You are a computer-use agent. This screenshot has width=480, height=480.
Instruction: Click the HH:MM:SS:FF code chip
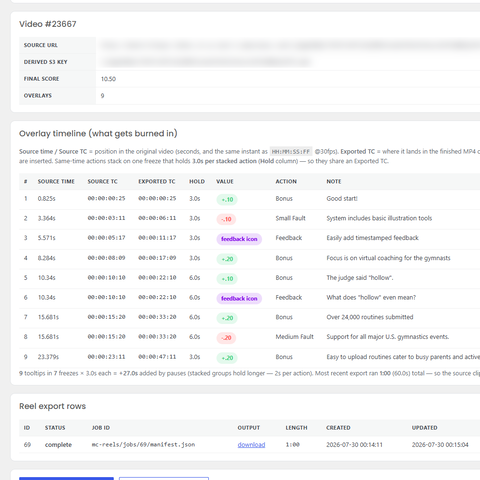tap(291, 152)
